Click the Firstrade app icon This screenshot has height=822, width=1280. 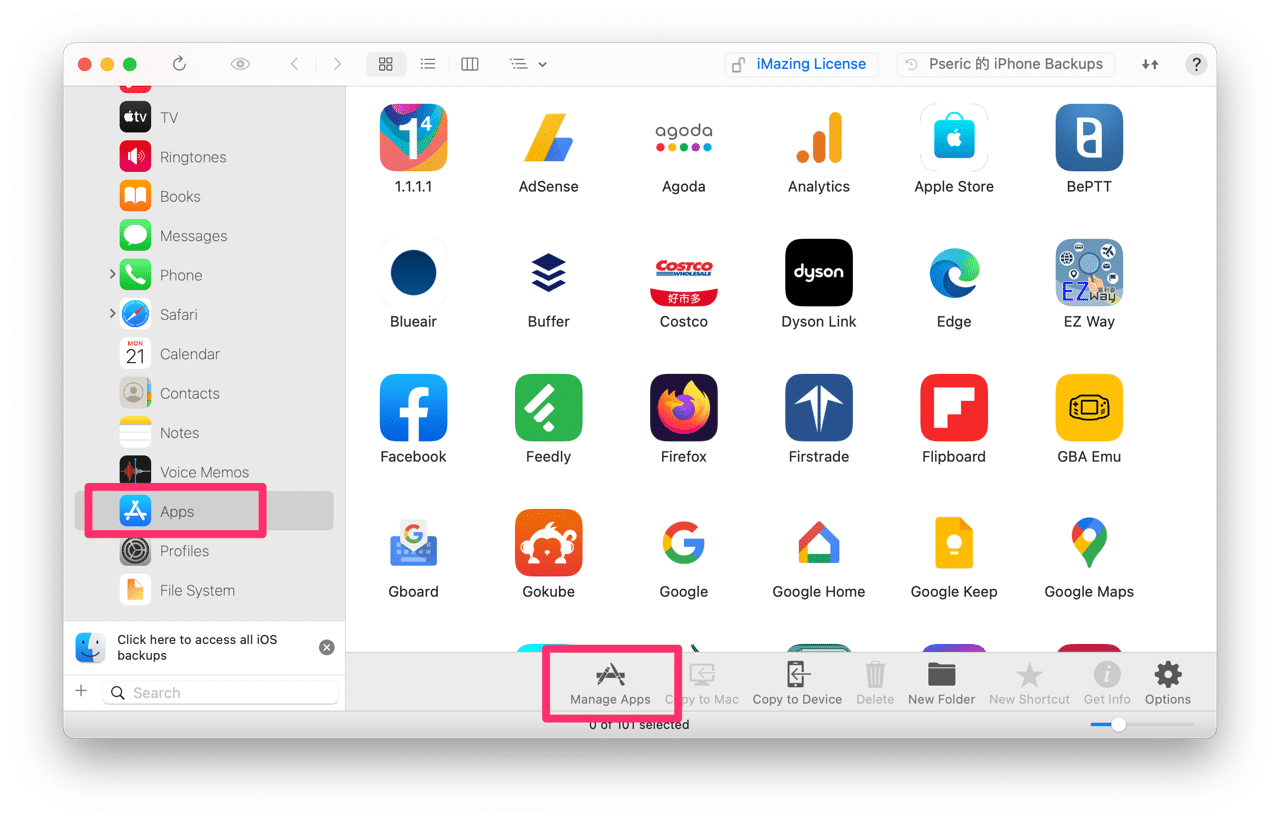point(818,408)
